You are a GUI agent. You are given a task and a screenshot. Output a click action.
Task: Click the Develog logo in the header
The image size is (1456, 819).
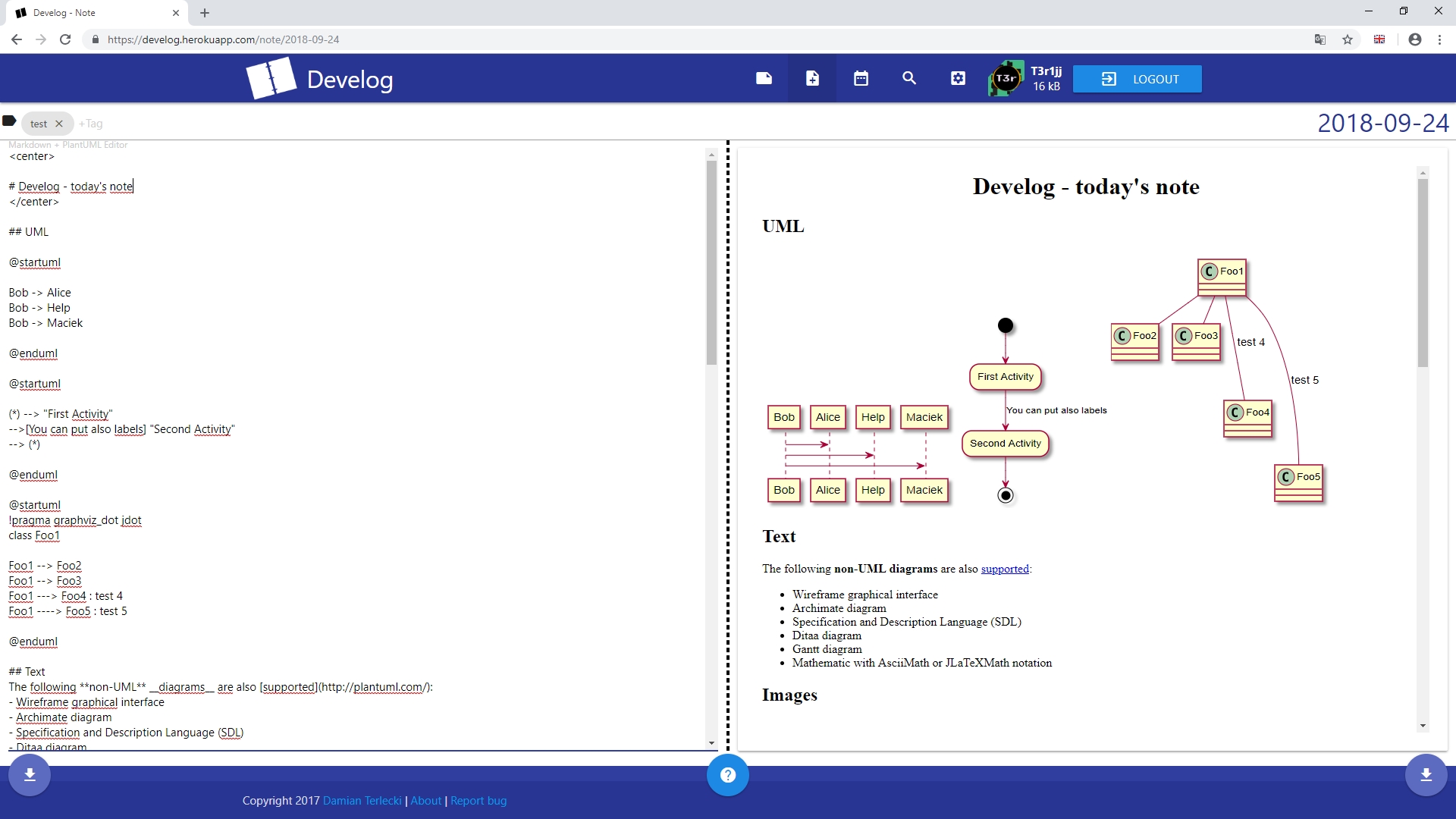pos(319,78)
